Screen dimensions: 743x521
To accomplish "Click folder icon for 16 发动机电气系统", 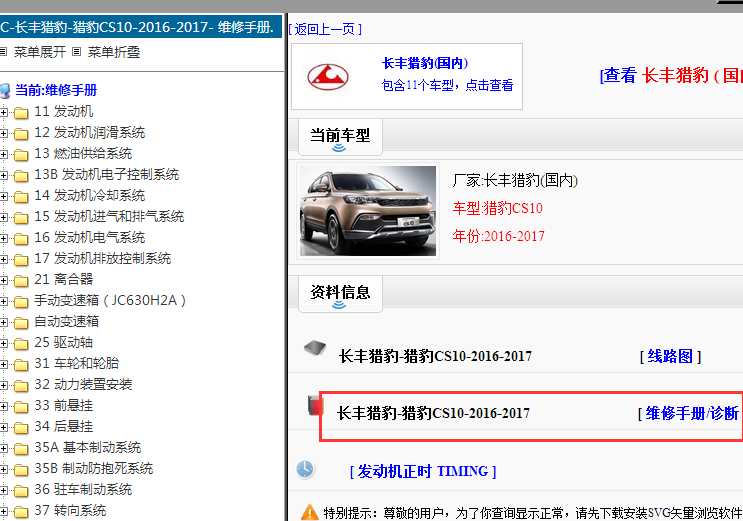I will coord(21,238).
